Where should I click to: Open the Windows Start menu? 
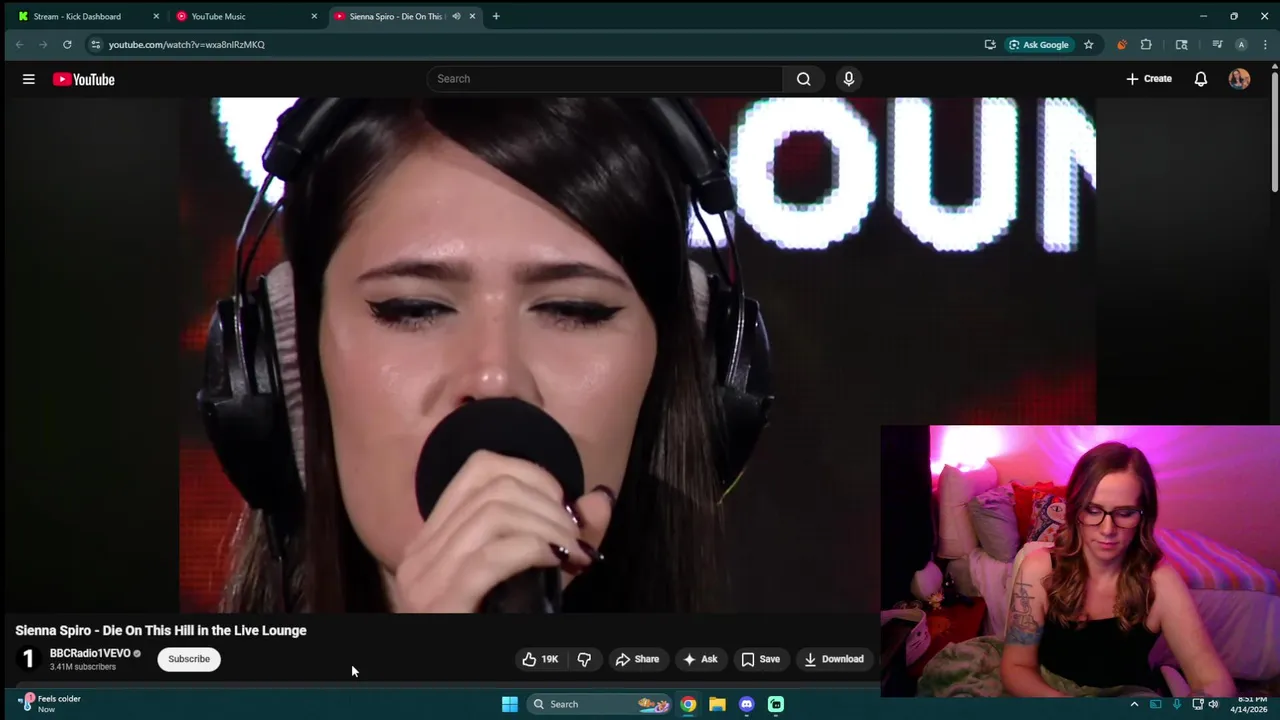(x=509, y=704)
